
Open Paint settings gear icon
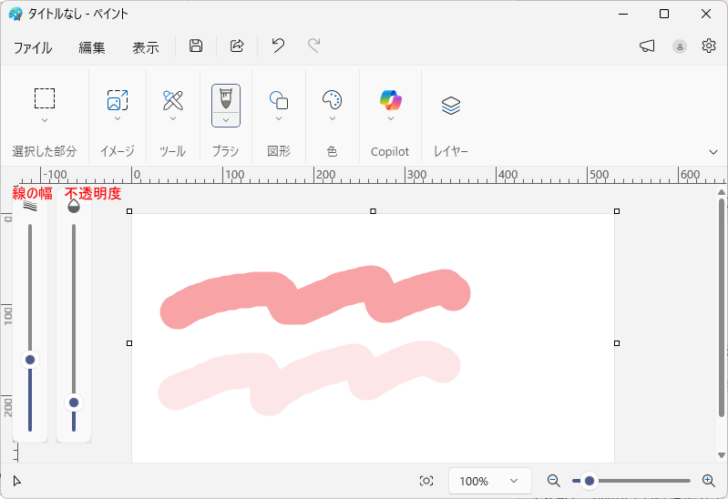click(x=709, y=46)
